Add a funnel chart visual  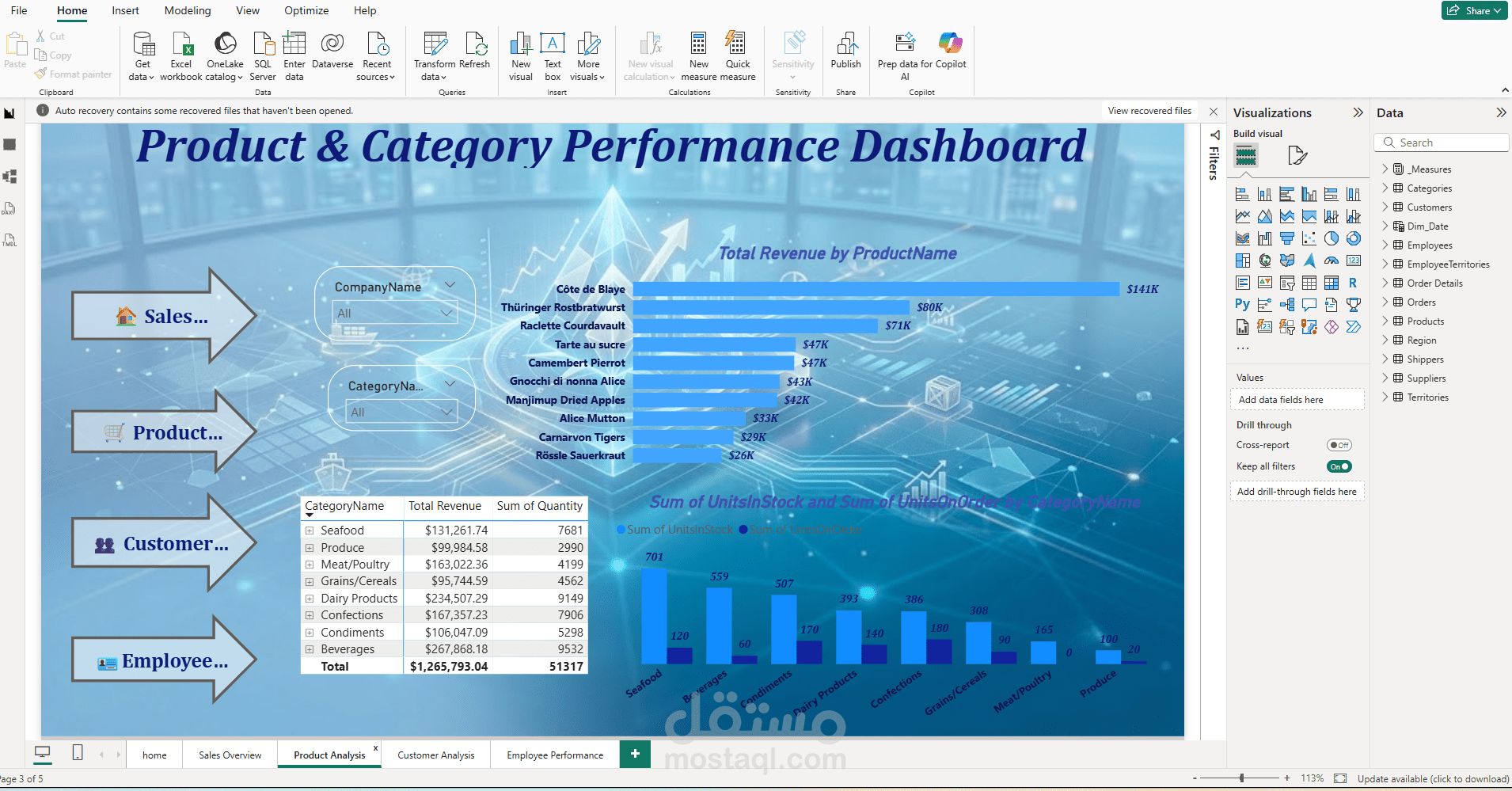click(1287, 238)
